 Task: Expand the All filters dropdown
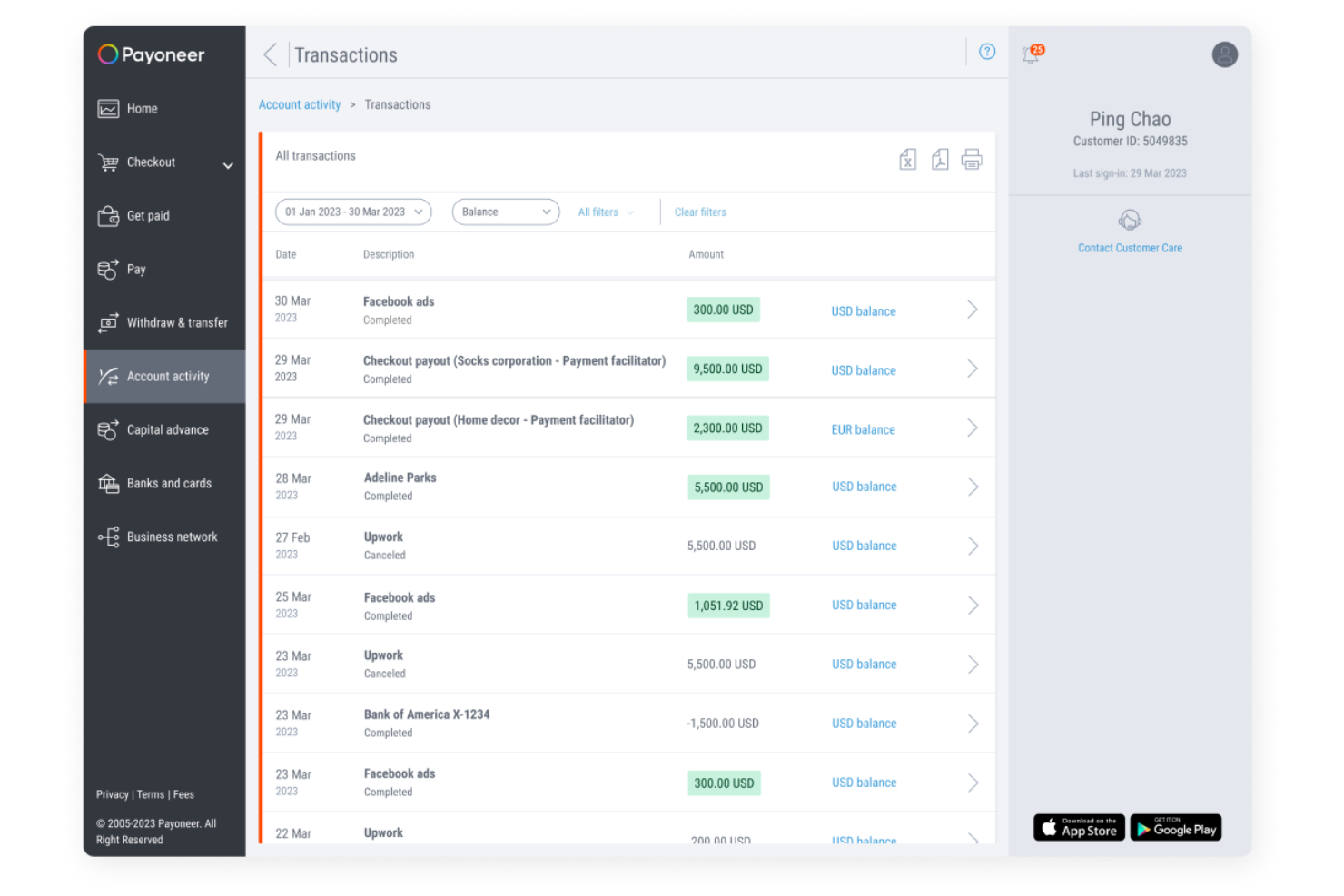pyautogui.click(x=606, y=212)
